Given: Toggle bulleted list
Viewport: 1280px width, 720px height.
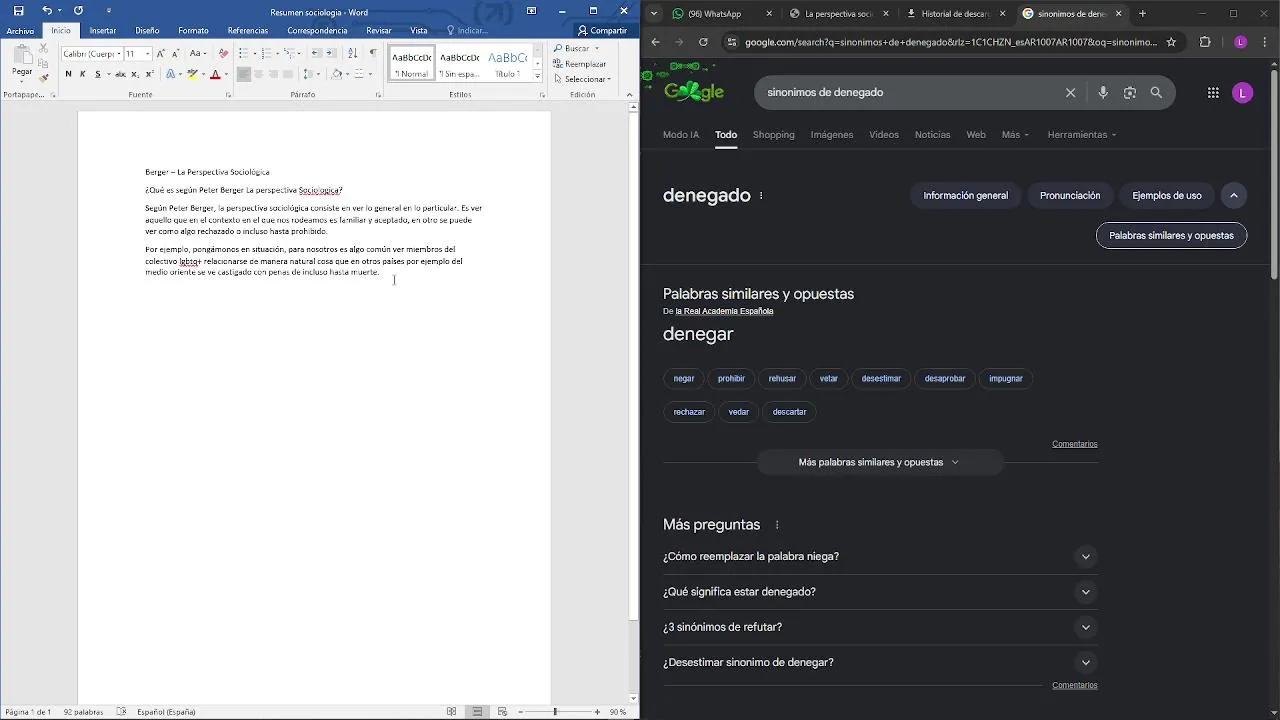Looking at the screenshot, I should (x=243, y=53).
